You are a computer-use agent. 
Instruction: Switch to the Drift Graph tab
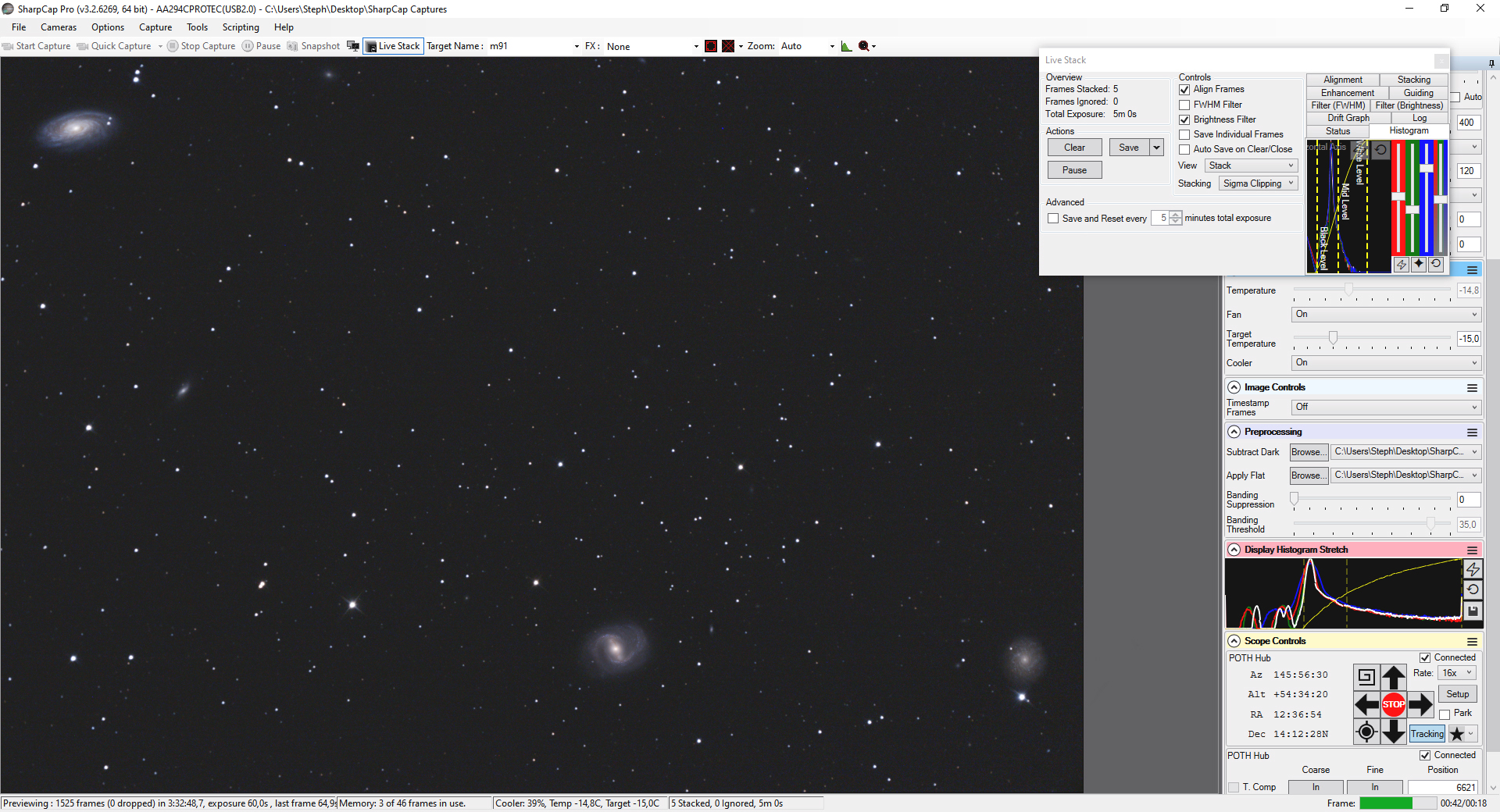1348,118
